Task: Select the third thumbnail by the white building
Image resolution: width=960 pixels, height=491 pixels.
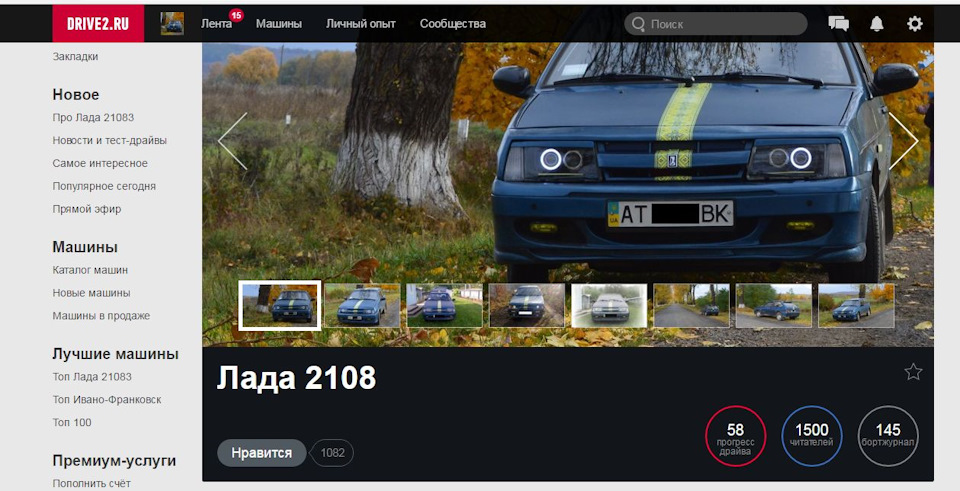Action: click(x=444, y=305)
